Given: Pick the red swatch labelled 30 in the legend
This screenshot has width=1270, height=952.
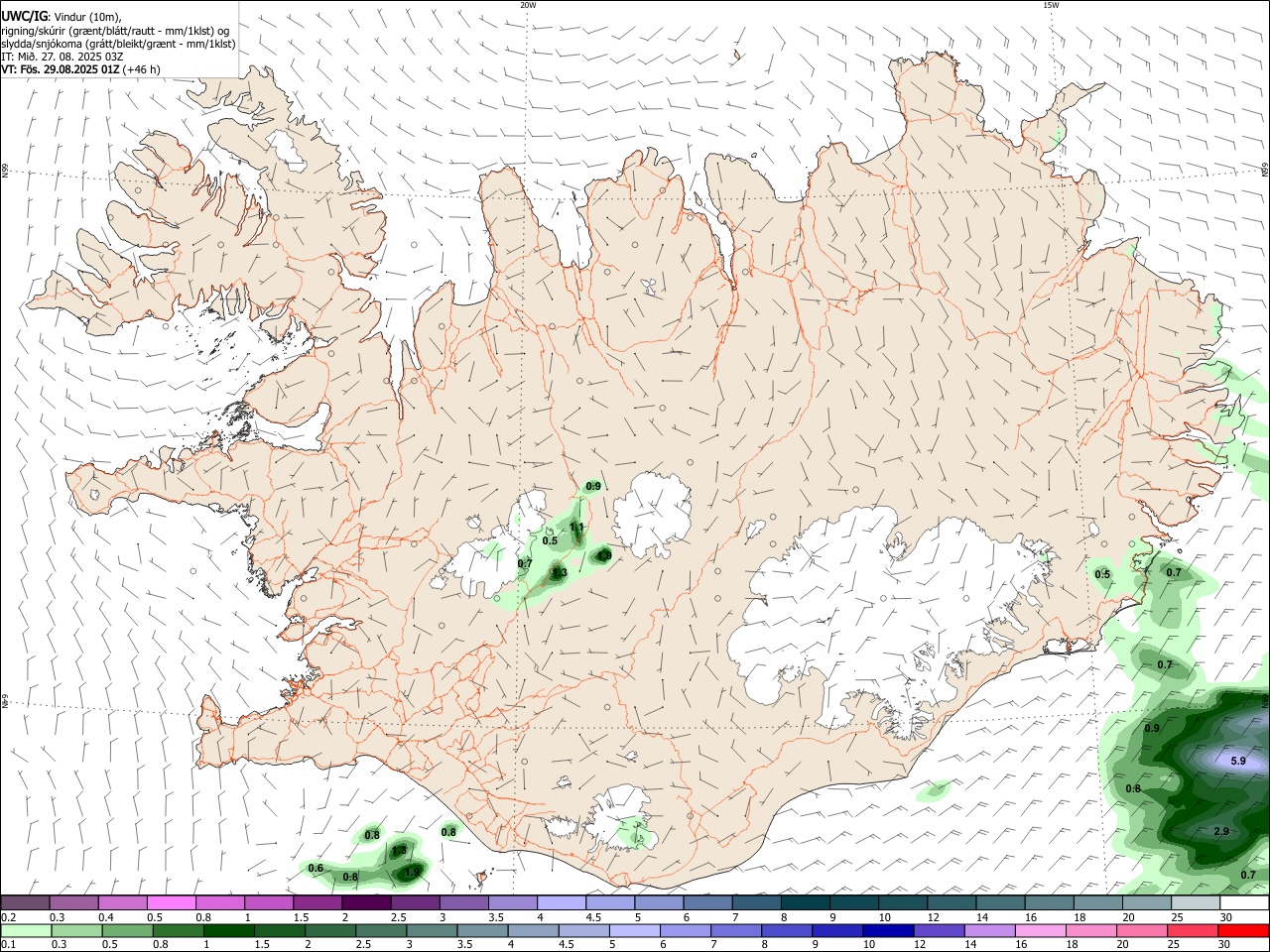Looking at the screenshot, I should pos(1243,930).
